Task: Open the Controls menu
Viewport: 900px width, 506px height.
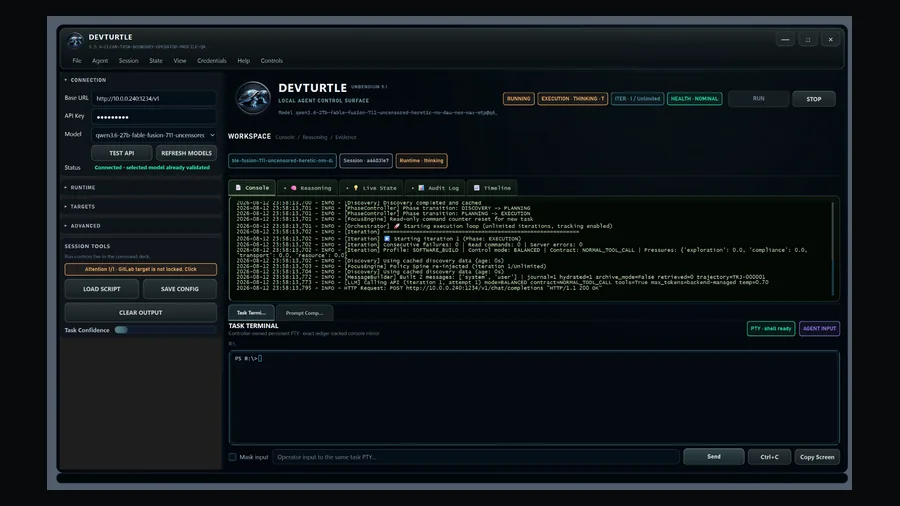Action: click(271, 60)
